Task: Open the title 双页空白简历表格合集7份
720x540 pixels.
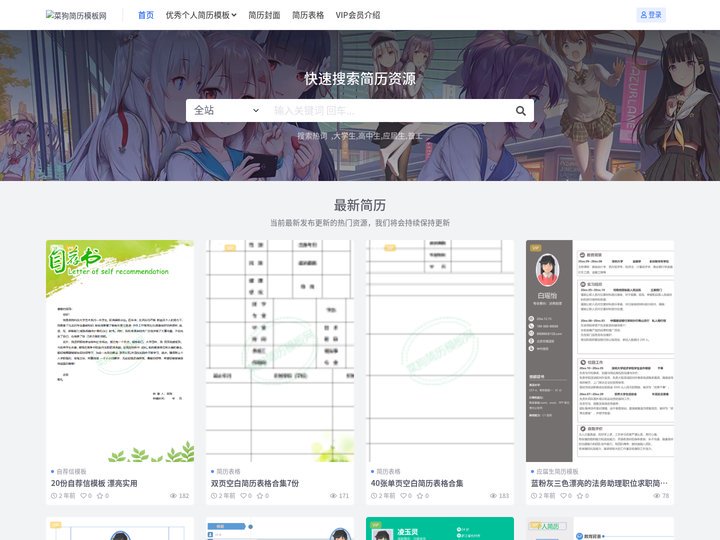Action: 255,484
